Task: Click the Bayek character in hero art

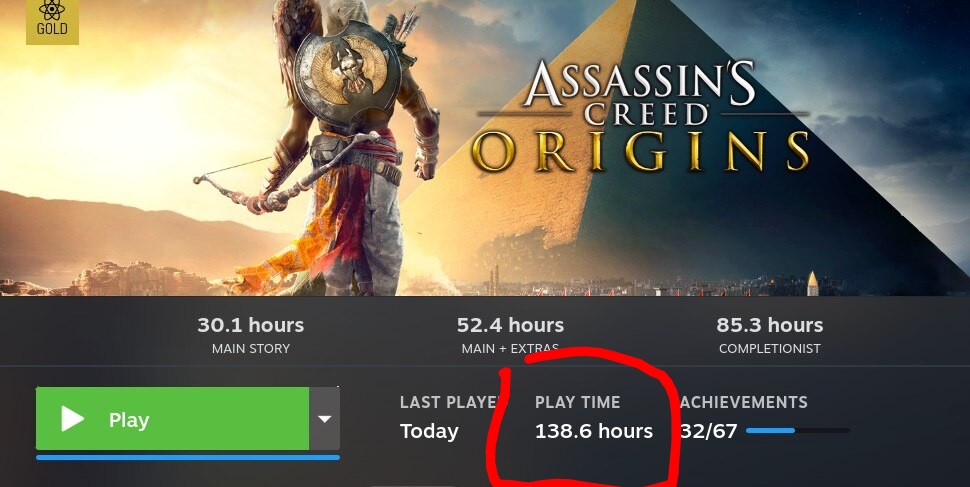Action: (346, 149)
